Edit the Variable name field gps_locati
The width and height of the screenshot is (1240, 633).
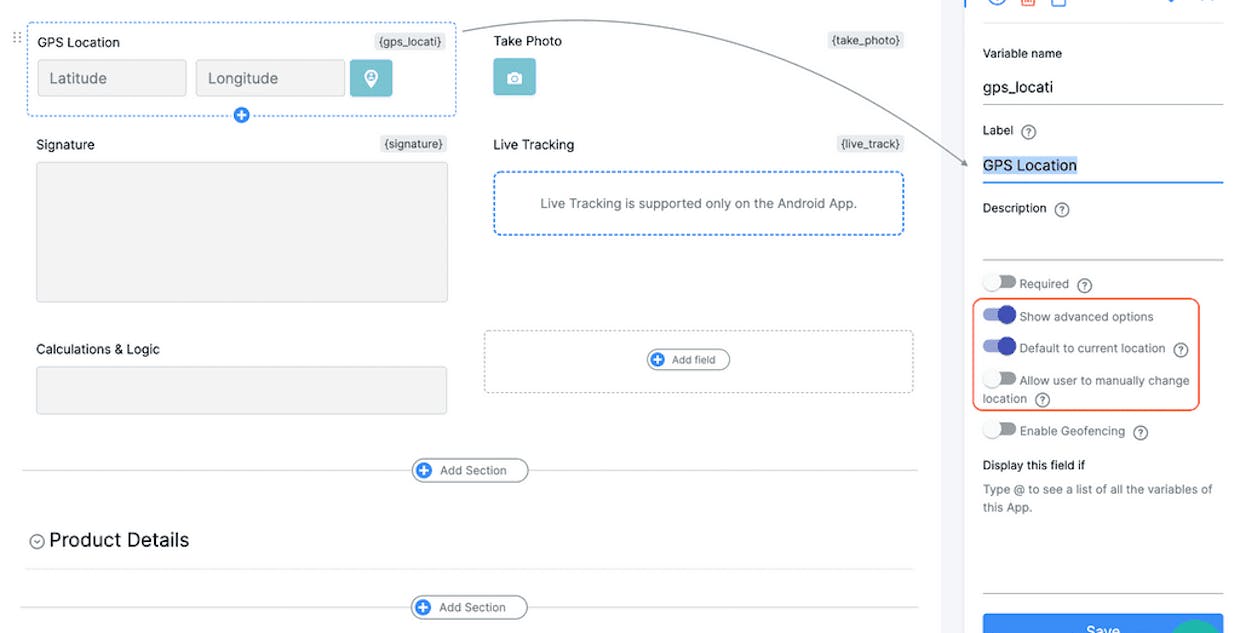pyautogui.click(x=1102, y=87)
